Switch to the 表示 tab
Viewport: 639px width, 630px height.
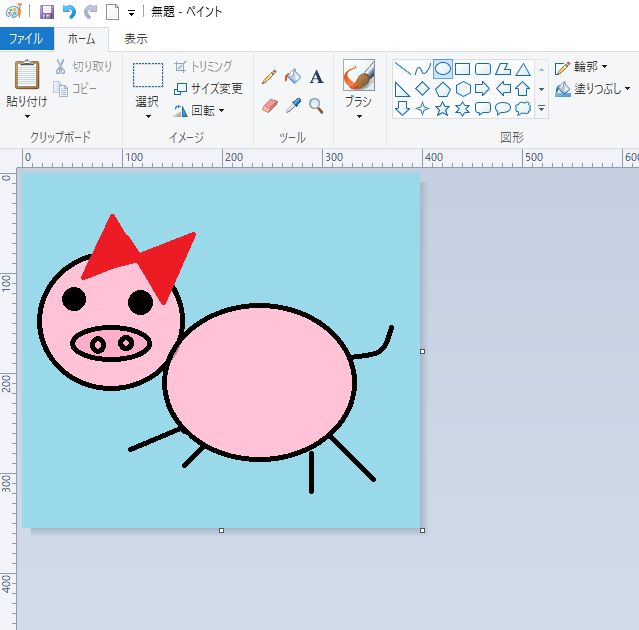tap(136, 39)
